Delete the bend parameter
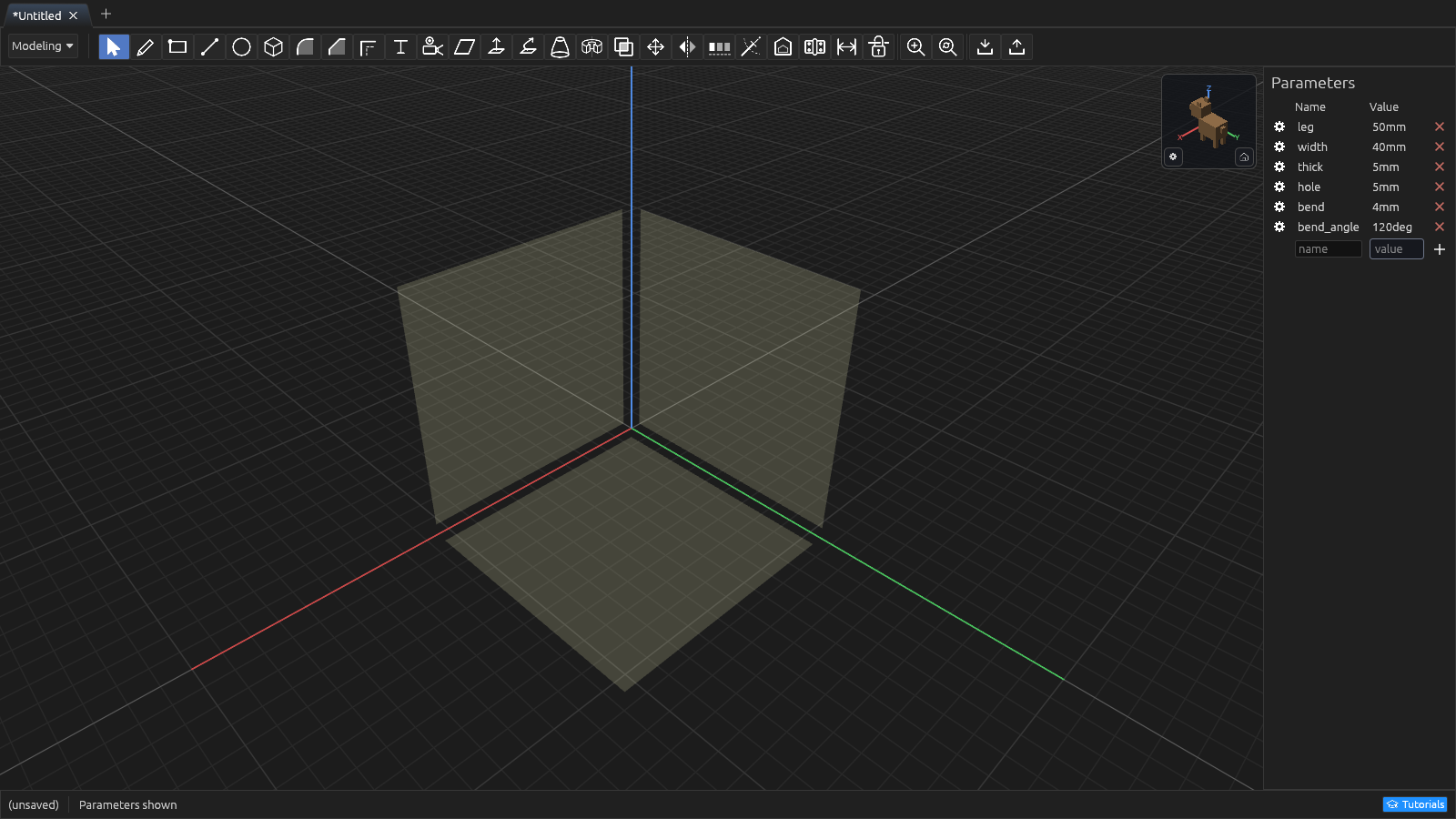This screenshot has height=819, width=1456. point(1440,207)
